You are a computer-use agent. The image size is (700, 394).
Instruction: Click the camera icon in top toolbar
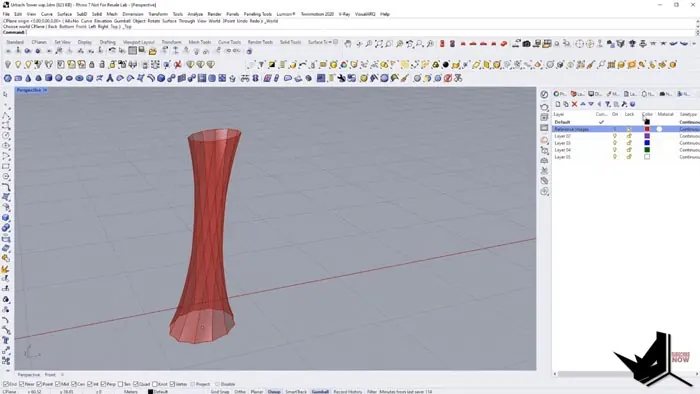(527, 43)
